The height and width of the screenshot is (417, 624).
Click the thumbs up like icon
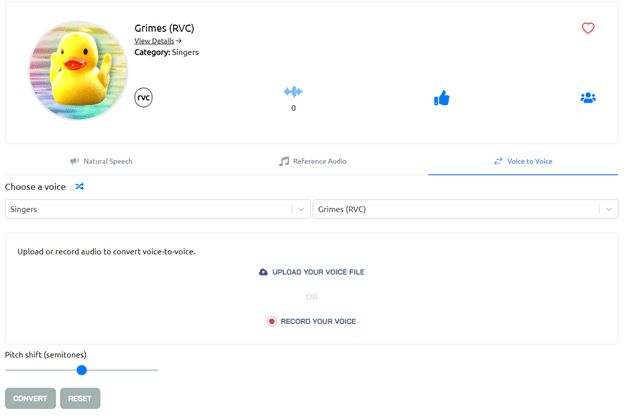tap(441, 98)
